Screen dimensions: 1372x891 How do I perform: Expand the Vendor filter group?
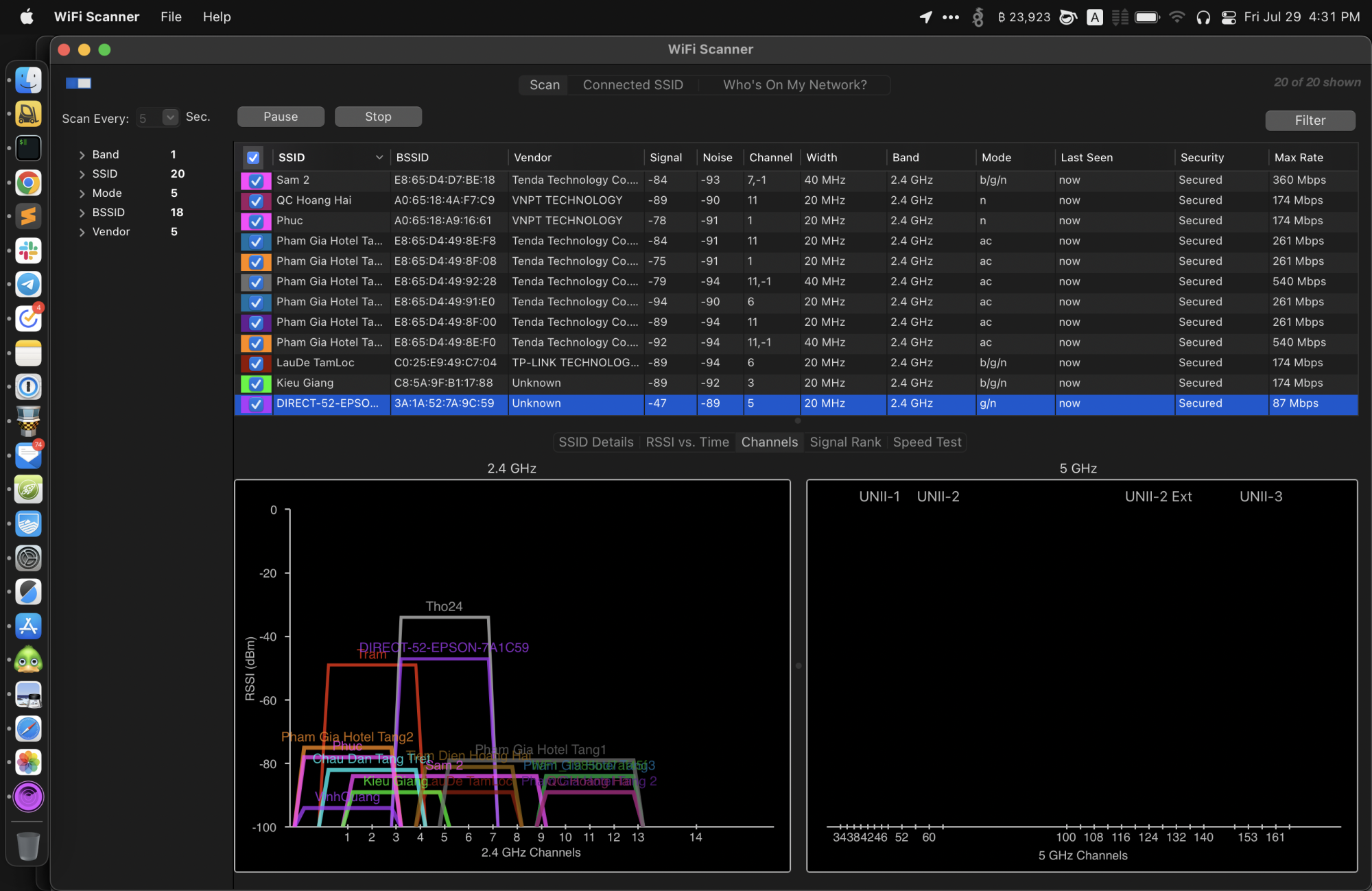tap(82, 232)
